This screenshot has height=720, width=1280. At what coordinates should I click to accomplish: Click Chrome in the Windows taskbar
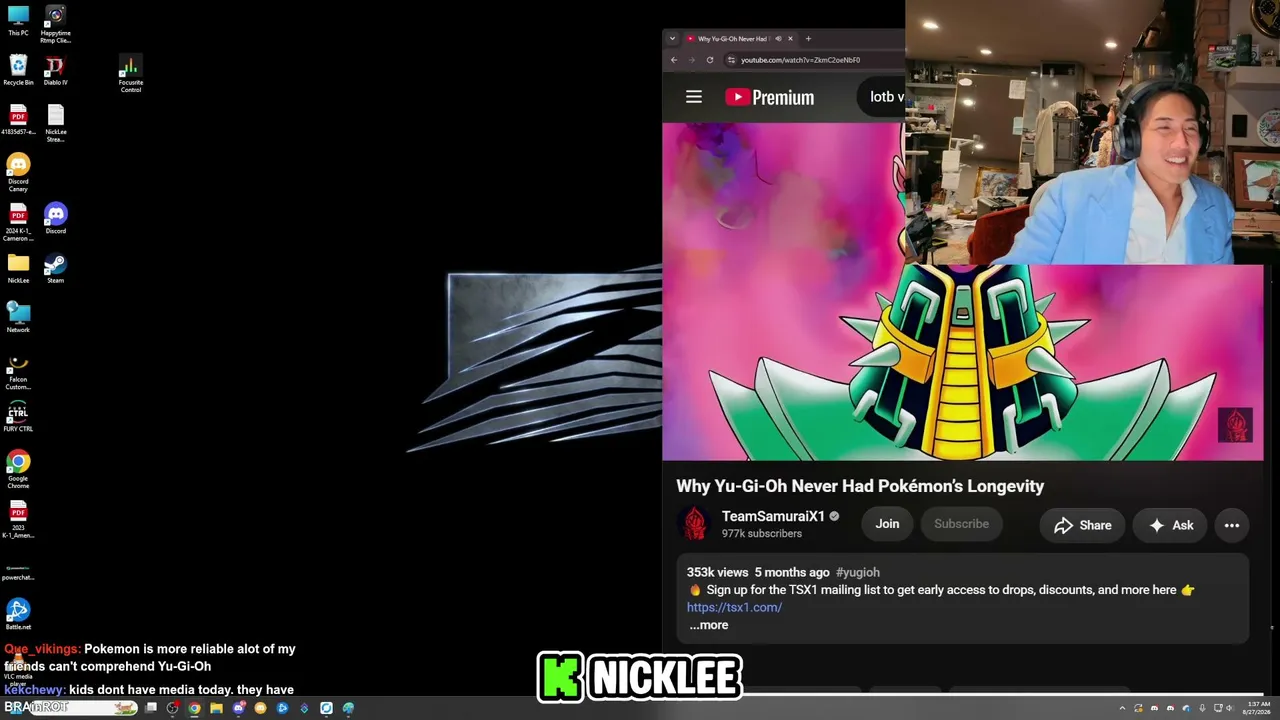(194, 708)
